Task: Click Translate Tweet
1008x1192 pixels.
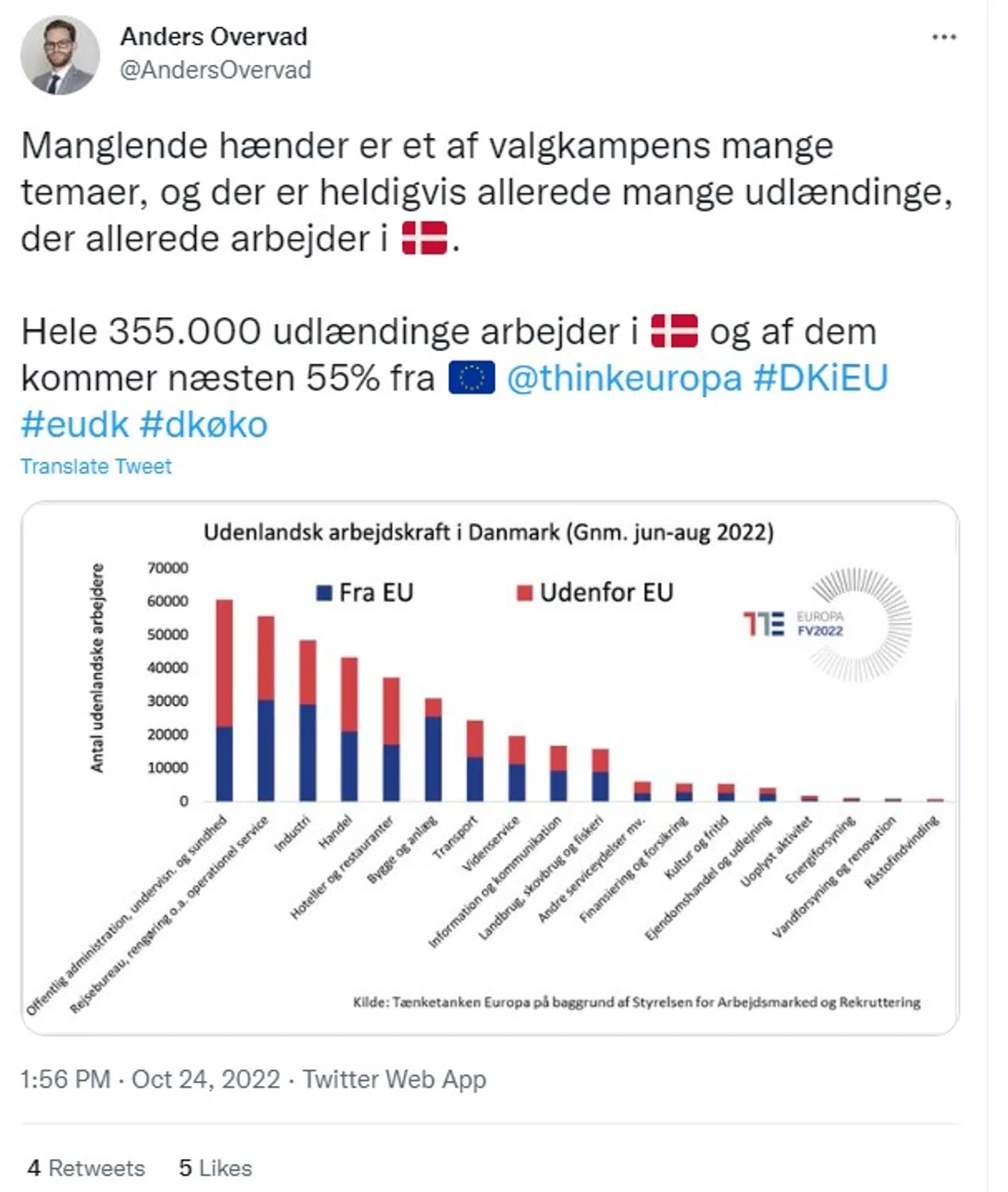Action: tap(96, 466)
